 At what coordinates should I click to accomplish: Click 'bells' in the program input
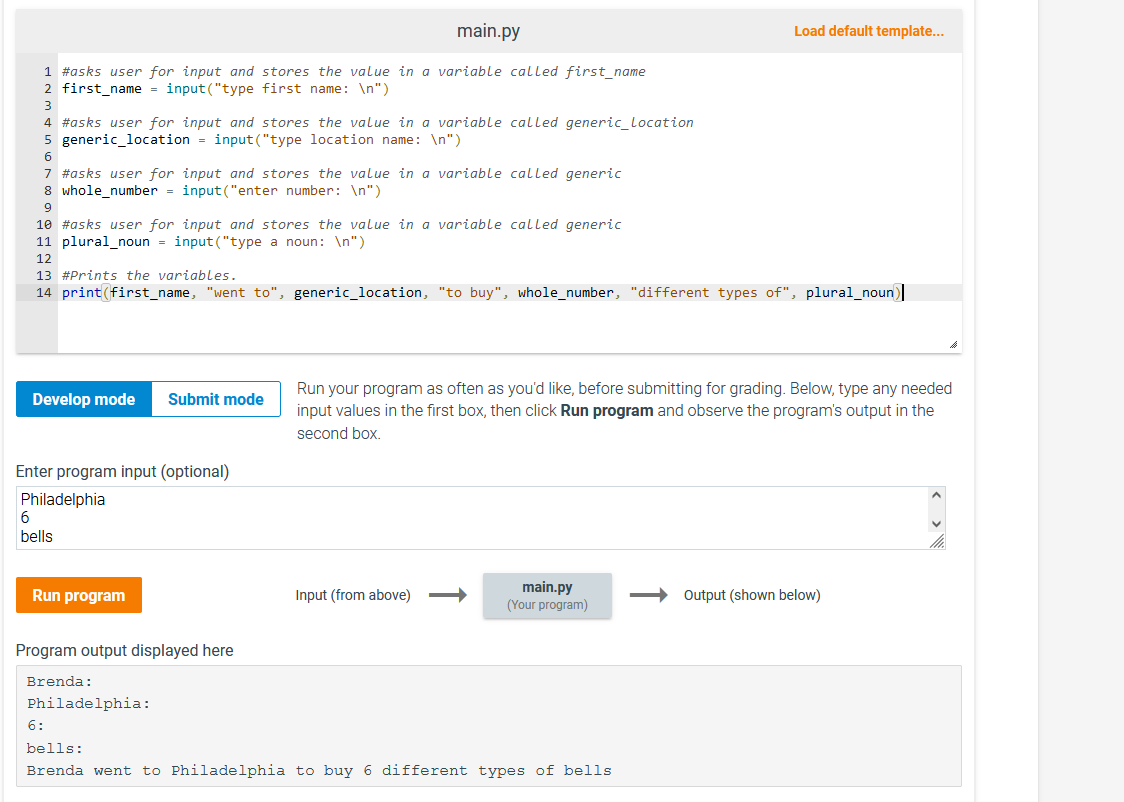pos(37,537)
